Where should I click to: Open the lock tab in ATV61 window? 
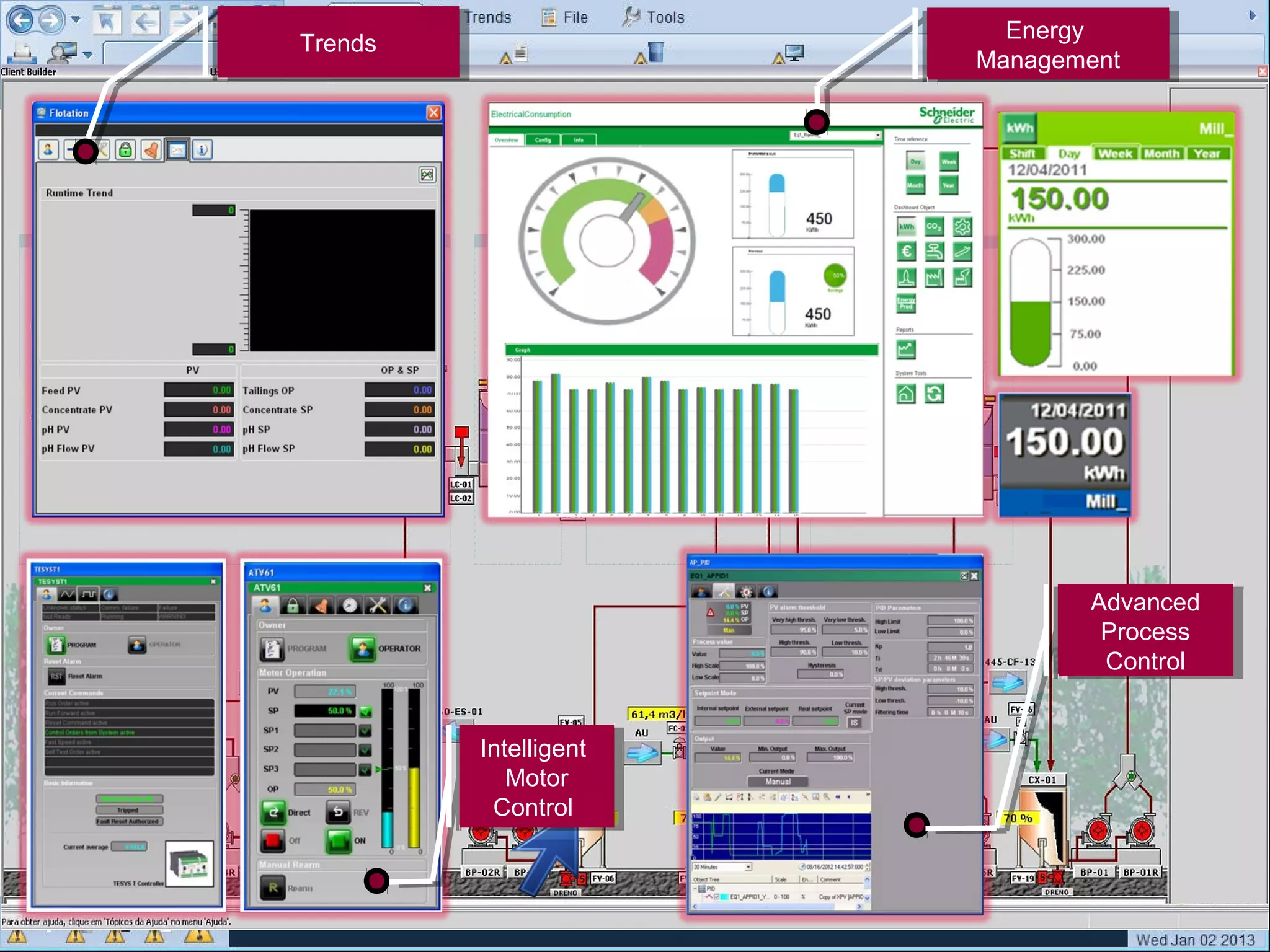(293, 606)
